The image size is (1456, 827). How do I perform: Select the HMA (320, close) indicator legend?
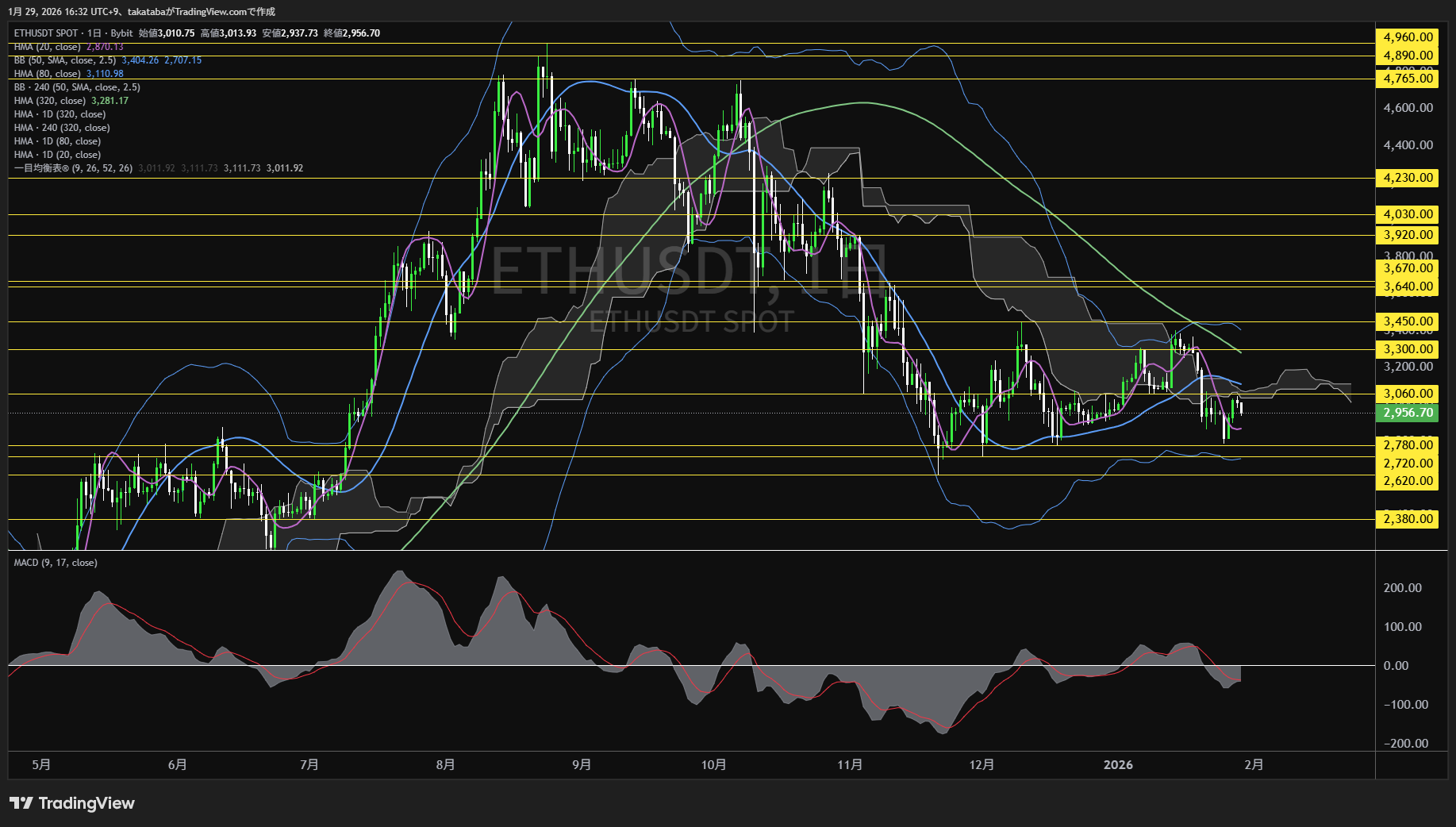[50, 101]
